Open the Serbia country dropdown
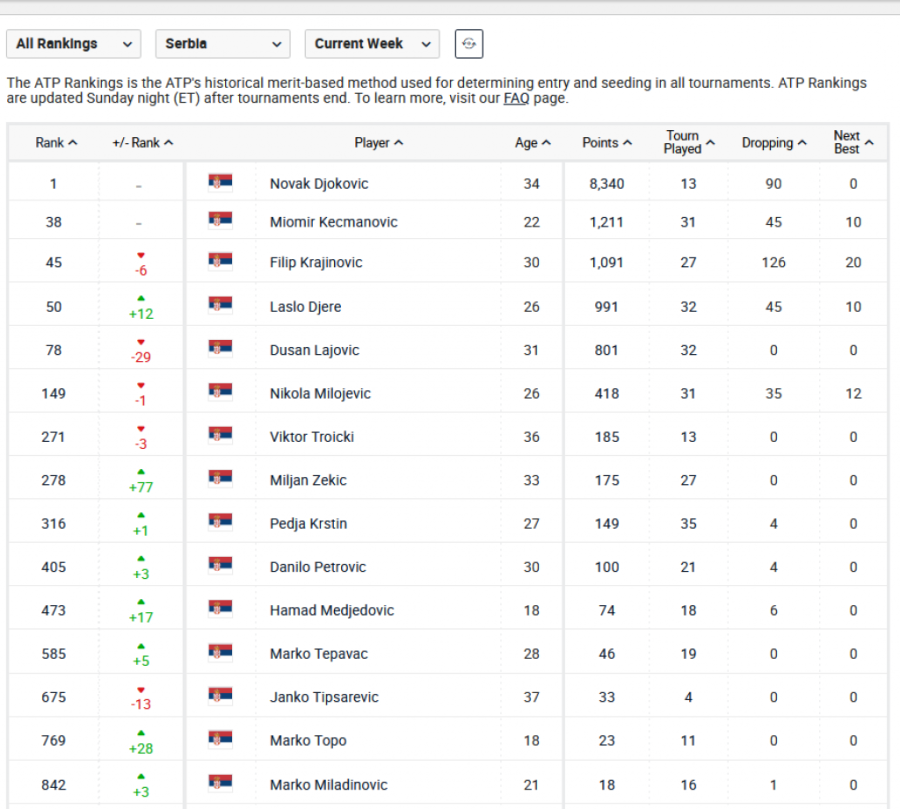 222,44
